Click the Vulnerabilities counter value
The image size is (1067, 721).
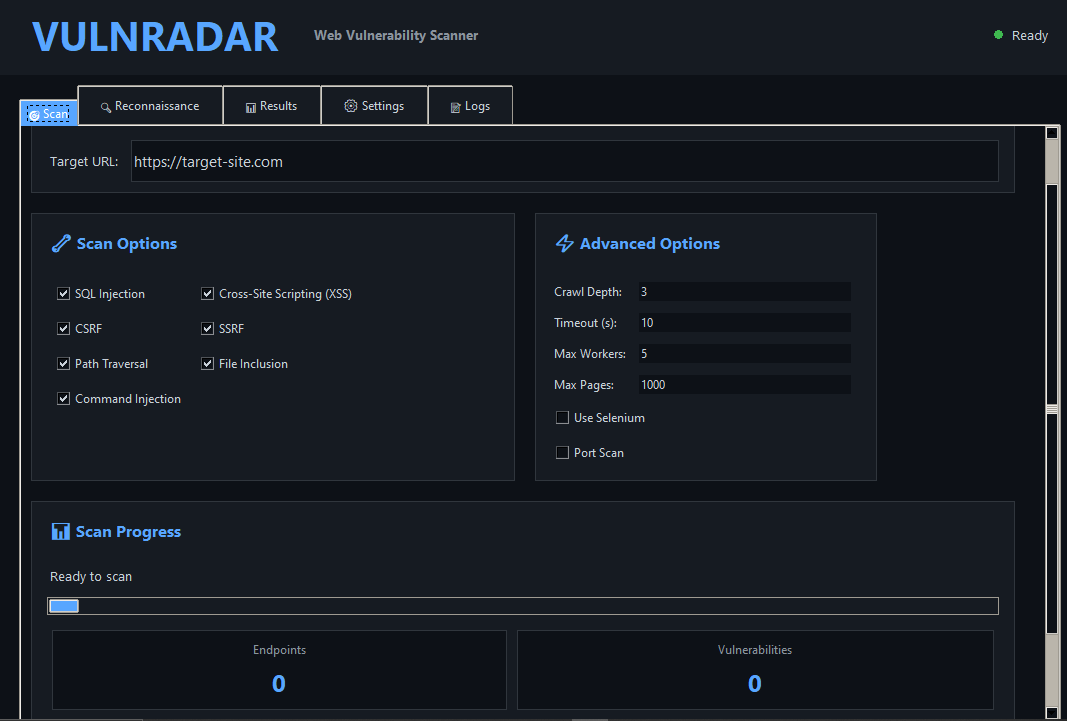click(x=755, y=684)
